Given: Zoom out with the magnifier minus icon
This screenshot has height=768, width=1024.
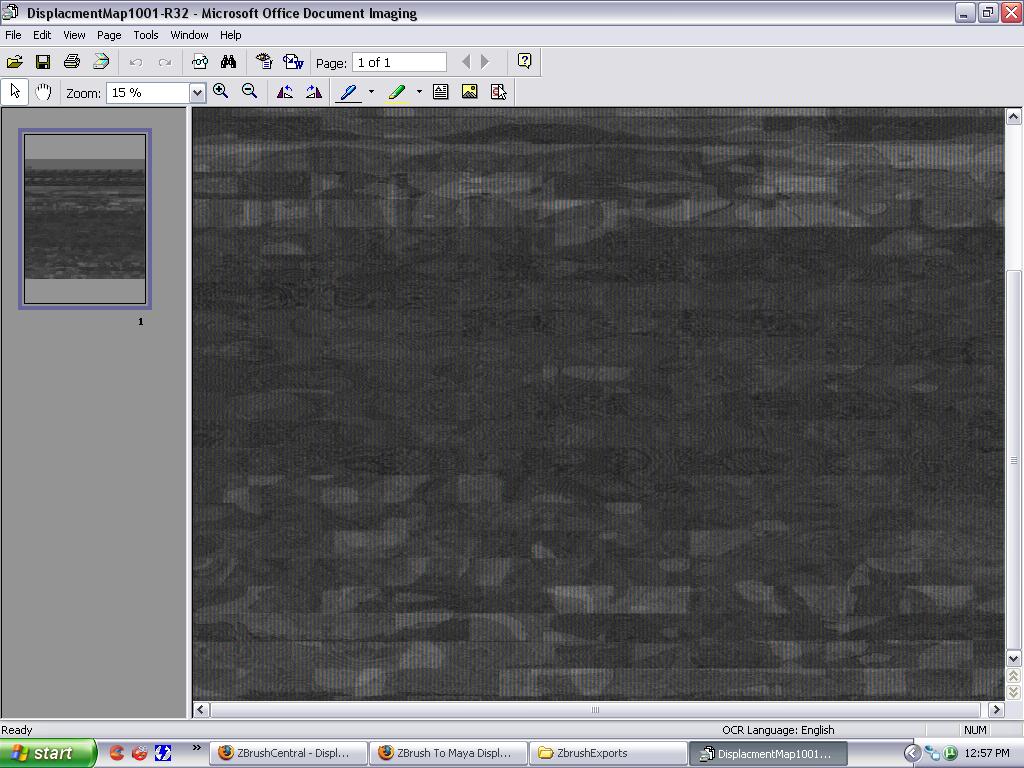Looking at the screenshot, I should (250, 92).
